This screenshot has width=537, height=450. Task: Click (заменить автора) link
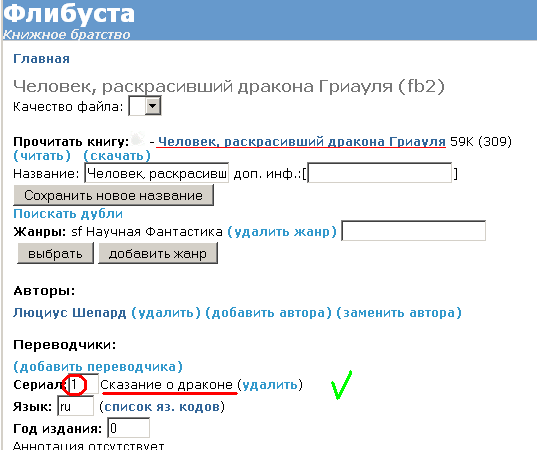pyautogui.click(x=399, y=313)
